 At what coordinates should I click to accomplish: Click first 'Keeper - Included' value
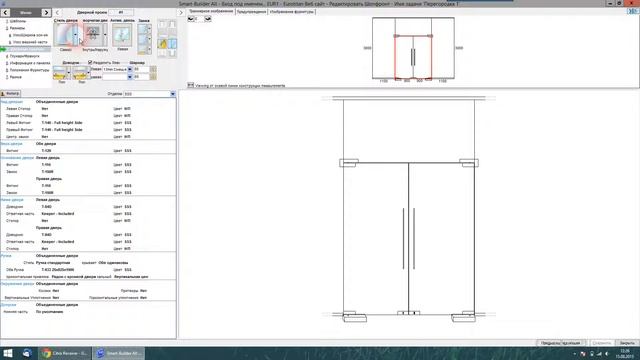point(58,214)
